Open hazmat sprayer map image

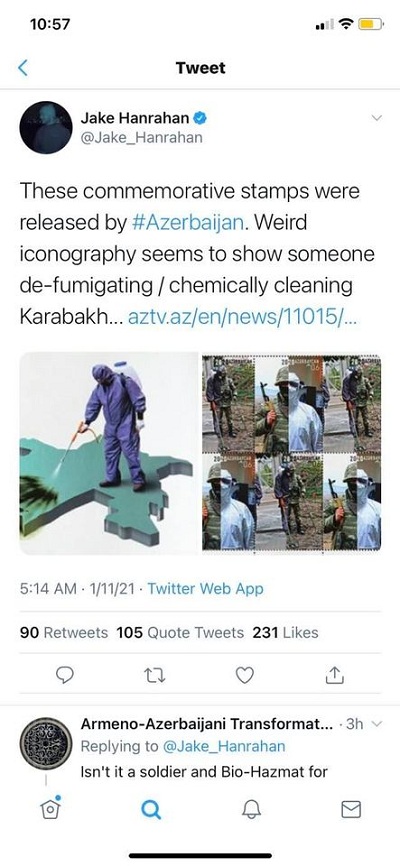point(109,453)
